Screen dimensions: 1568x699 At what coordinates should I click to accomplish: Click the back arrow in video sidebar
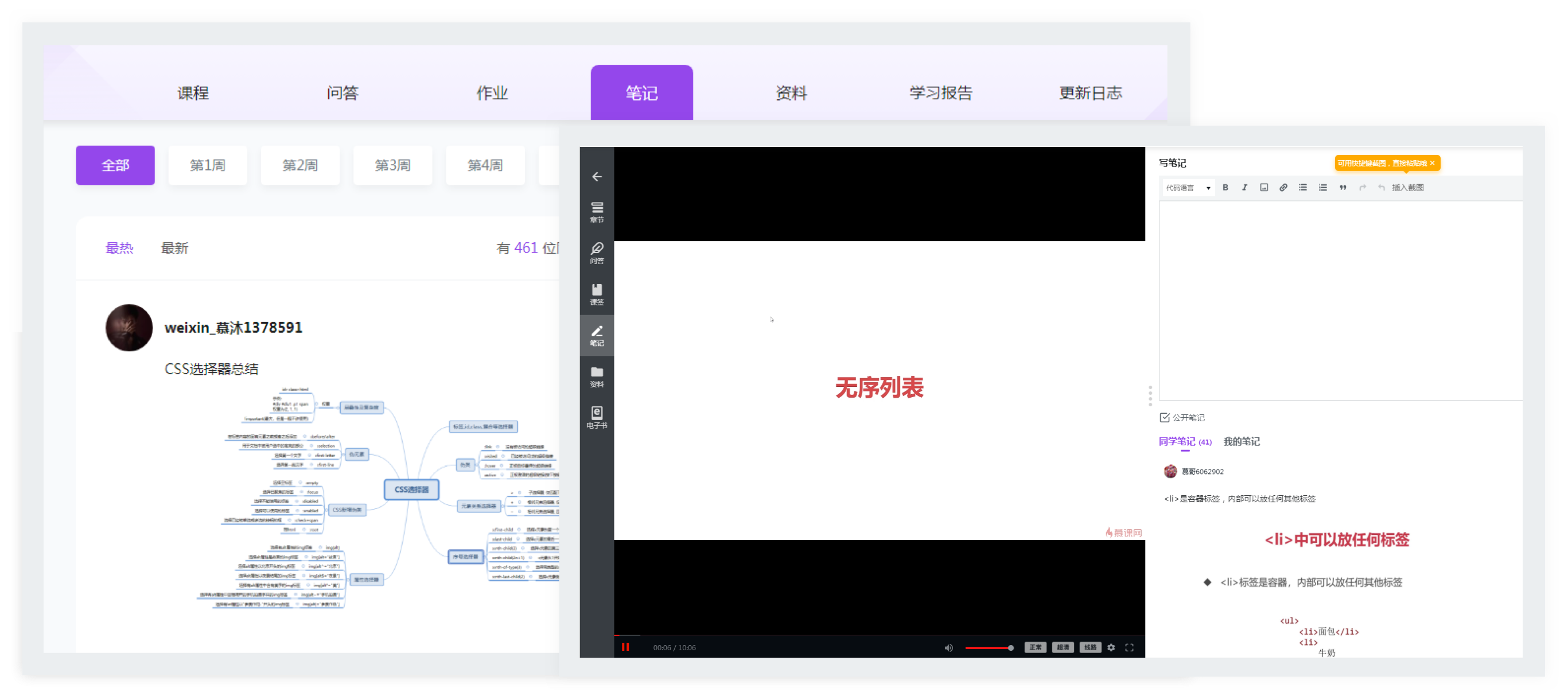tap(597, 177)
